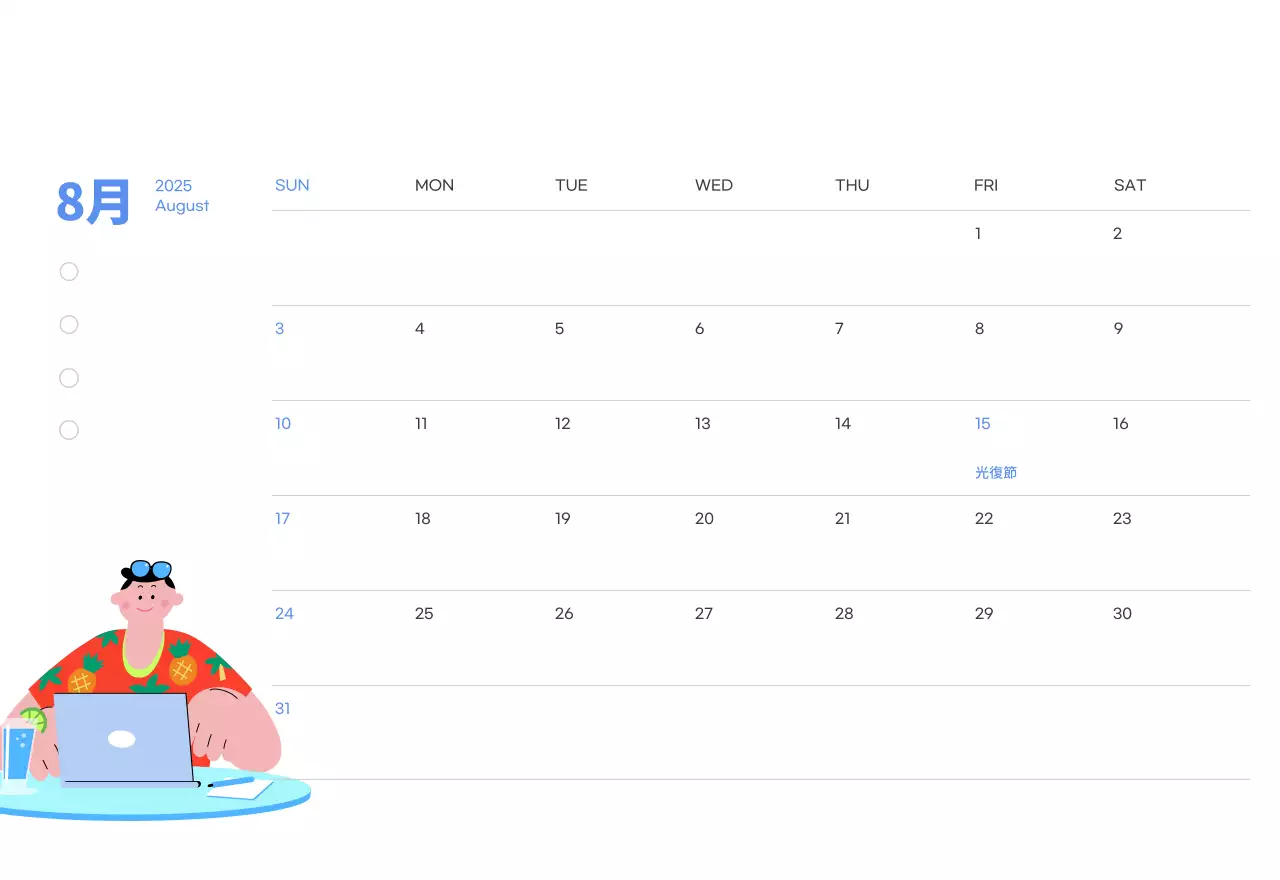The height and width of the screenshot is (880, 1280).
Task: Click the character's smiling face
Action: coord(147,601)
